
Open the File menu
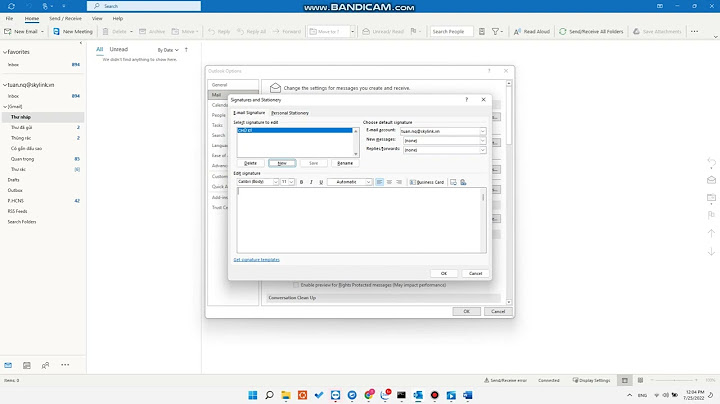click(x=9, y=19)
